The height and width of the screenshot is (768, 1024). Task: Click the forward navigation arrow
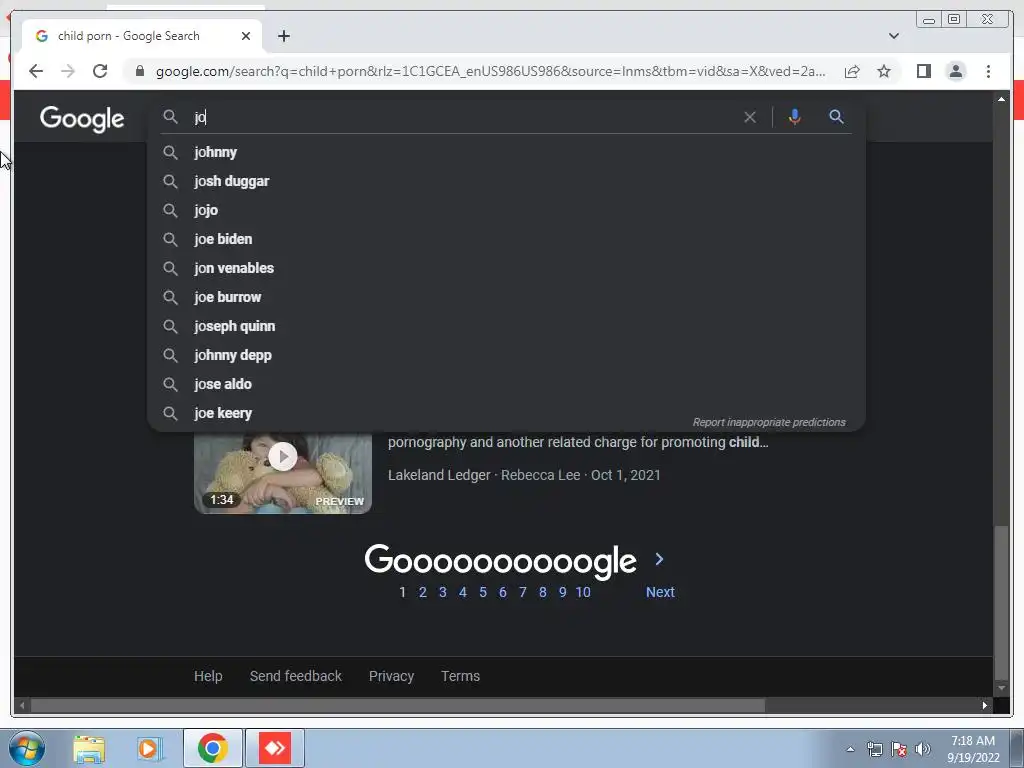pyautogui.click(x=68, y=71)
